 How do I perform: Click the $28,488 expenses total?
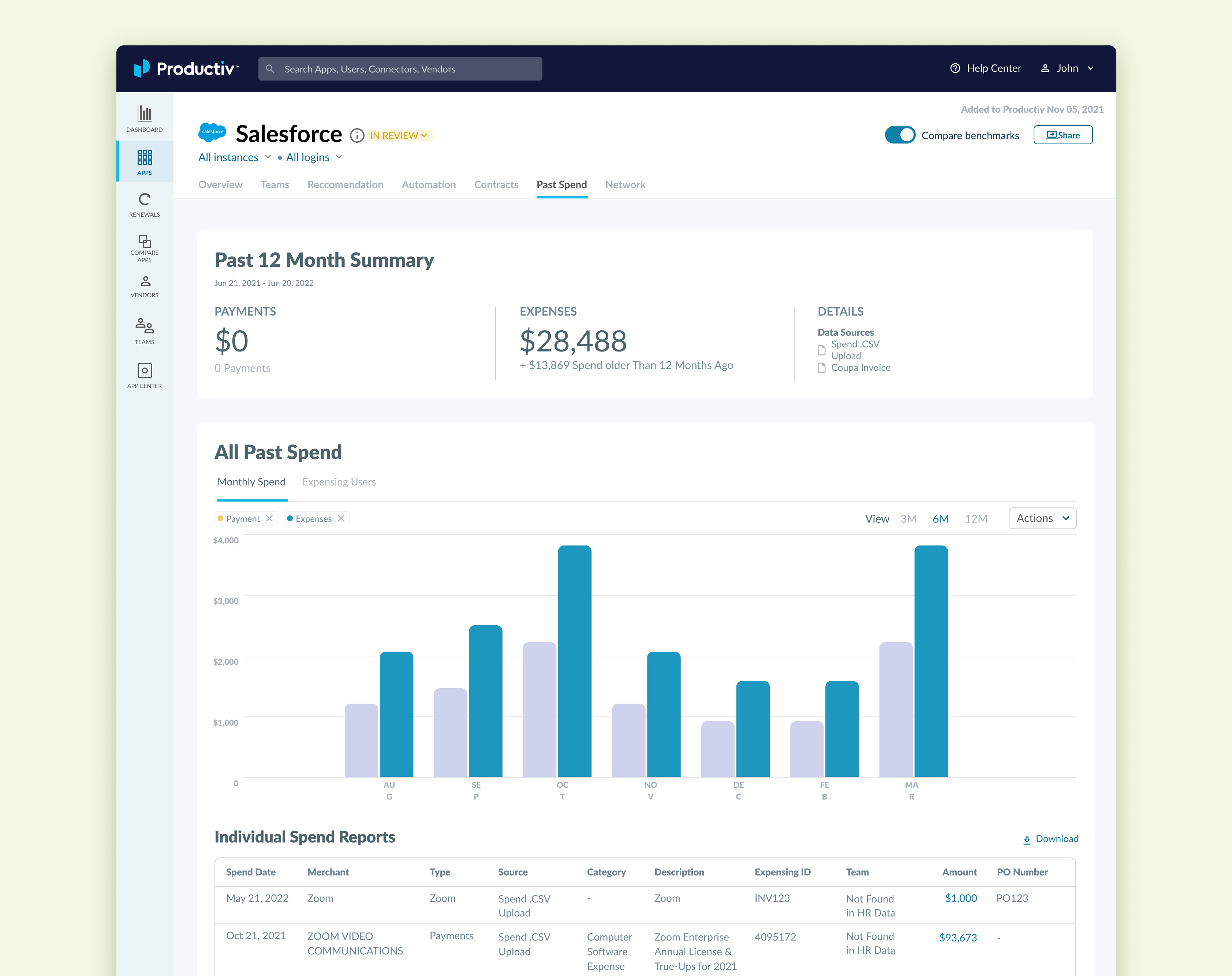click(x=574, y=341)
